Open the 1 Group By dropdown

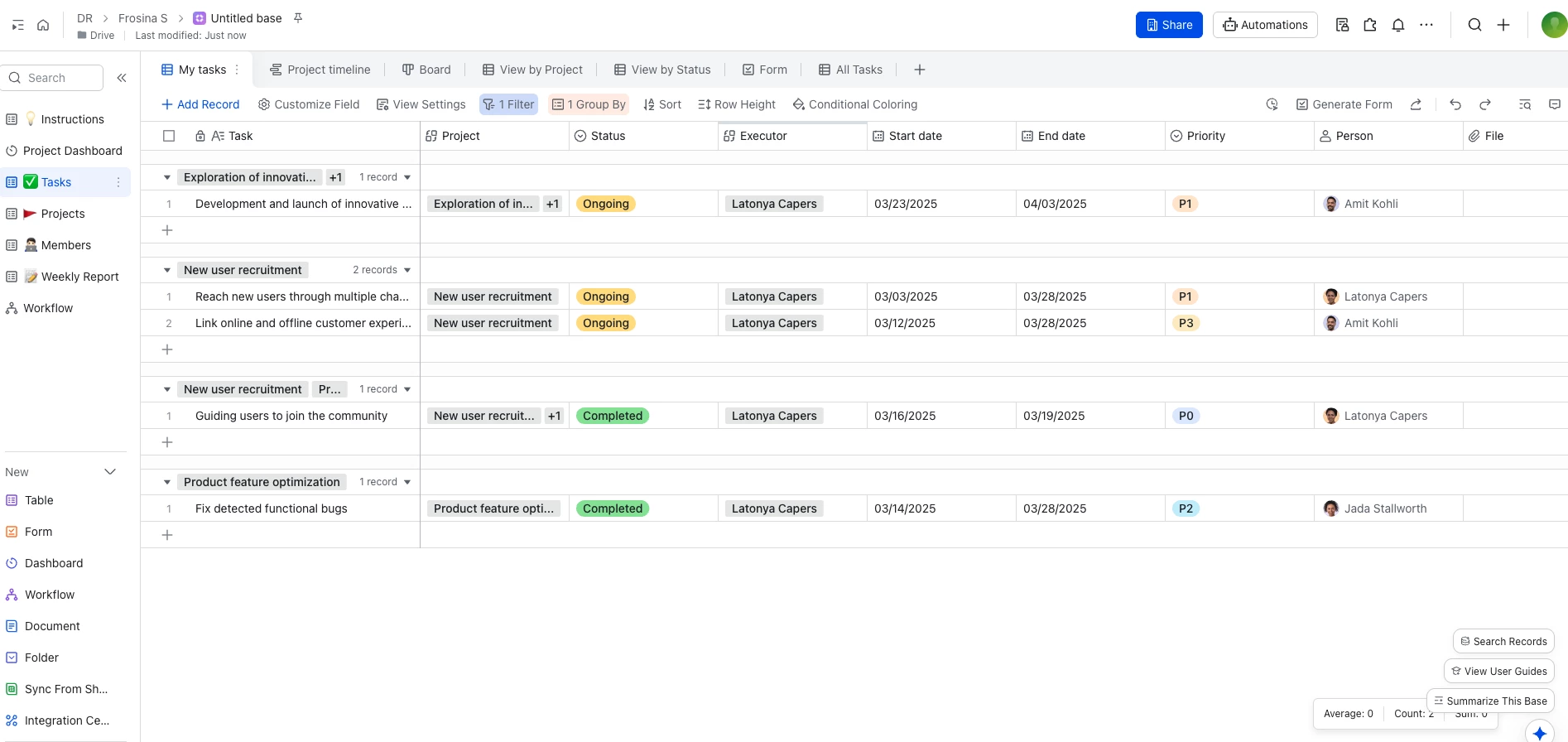589,104
